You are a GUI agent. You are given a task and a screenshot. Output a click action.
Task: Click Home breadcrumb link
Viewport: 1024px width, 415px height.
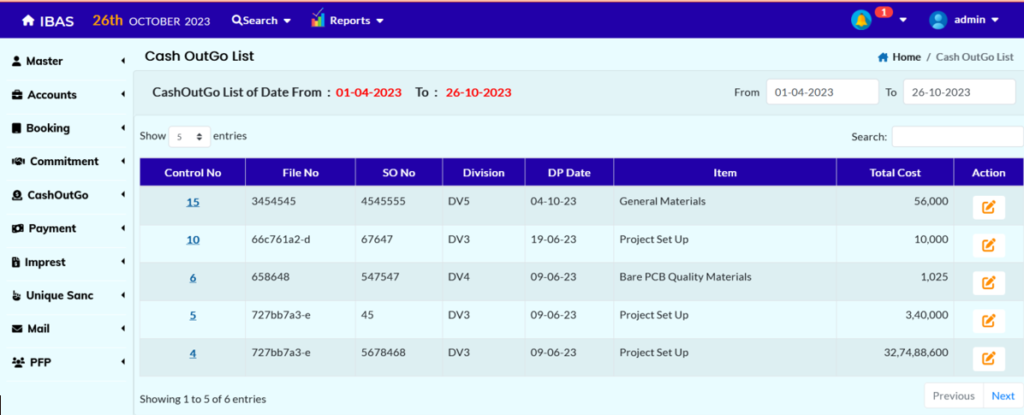906,57
